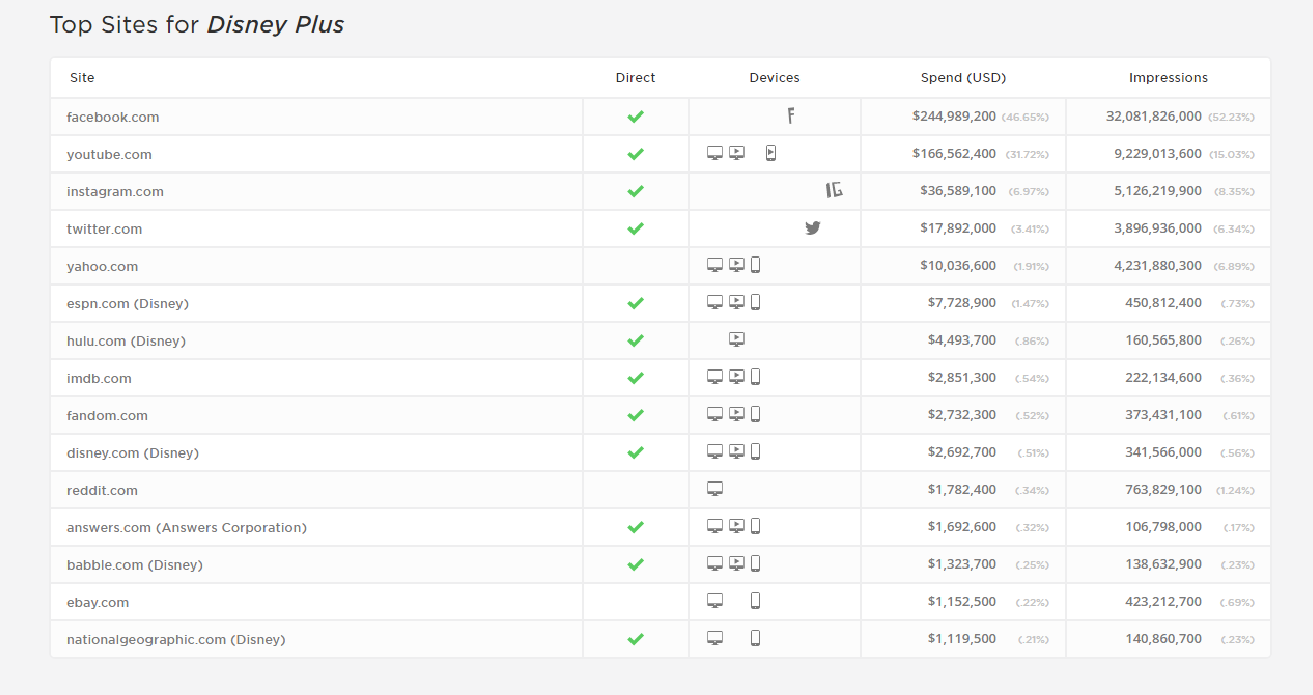The width and height of the screenshot is (1313, 695).
Task: Click mobile icon in fandom.com row
Action: click(755, 414)
